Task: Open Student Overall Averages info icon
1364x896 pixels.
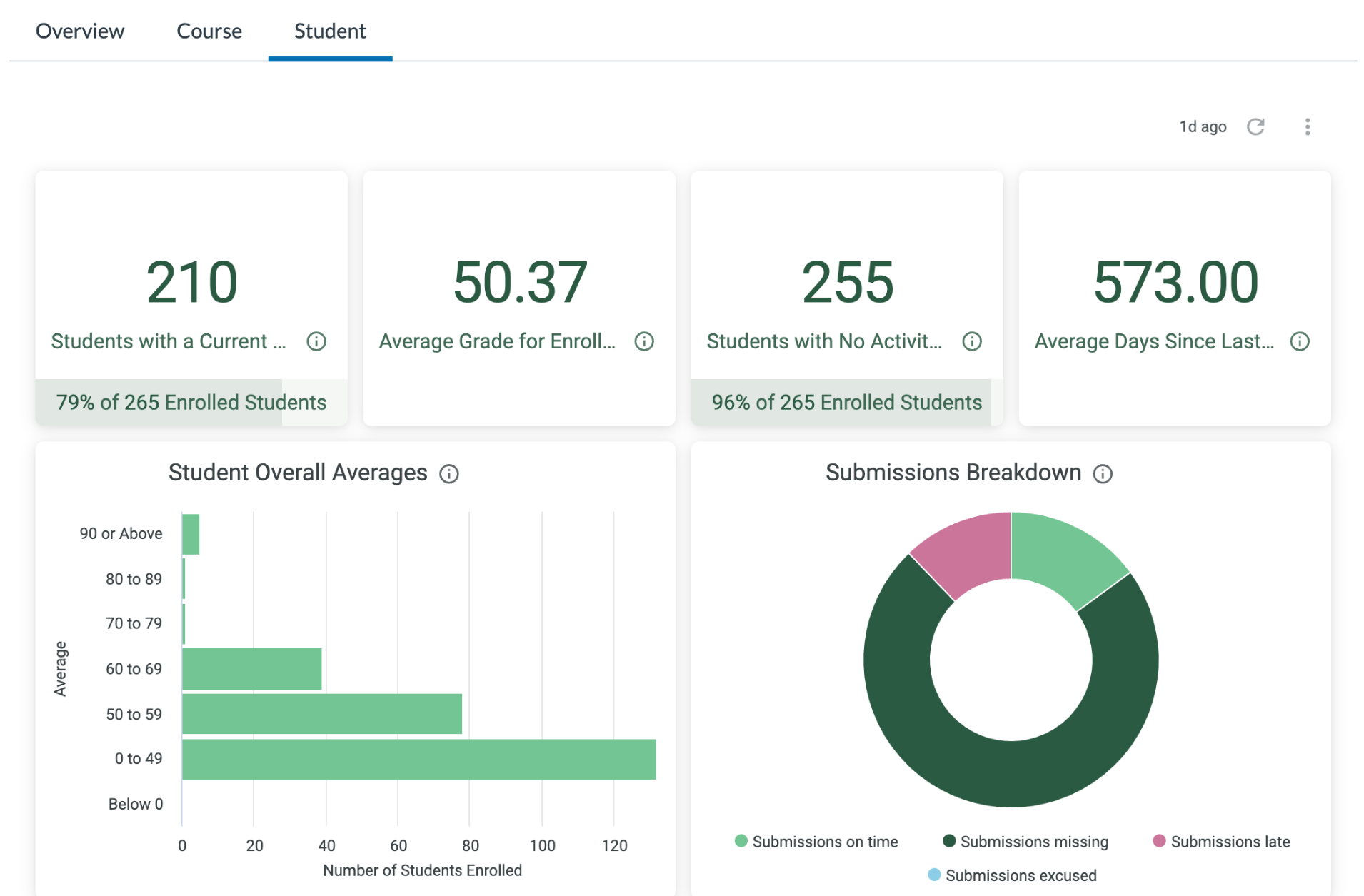Action: click(448, 473)
